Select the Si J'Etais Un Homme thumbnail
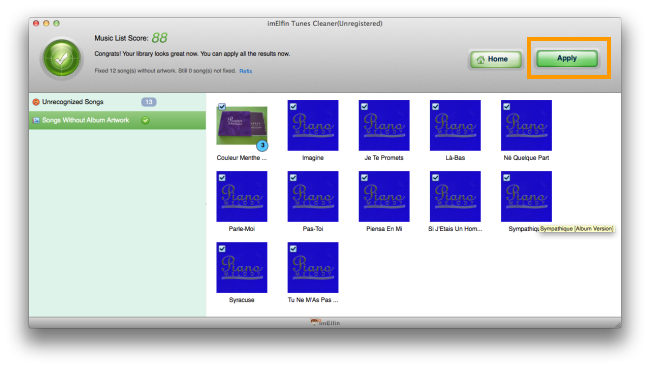This screenshot has width=650, height=368. click(x=455, y=196)
